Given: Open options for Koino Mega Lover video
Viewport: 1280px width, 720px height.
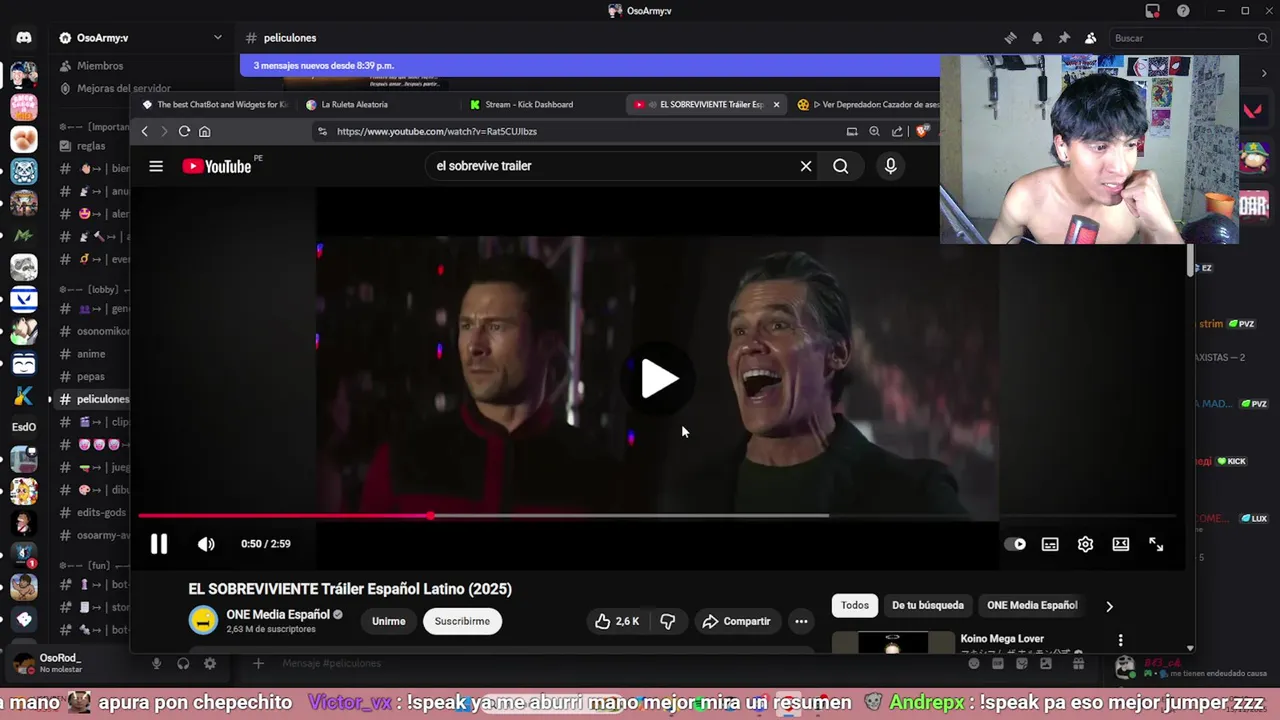Looking at the screenshot, I should point(1120,640).
